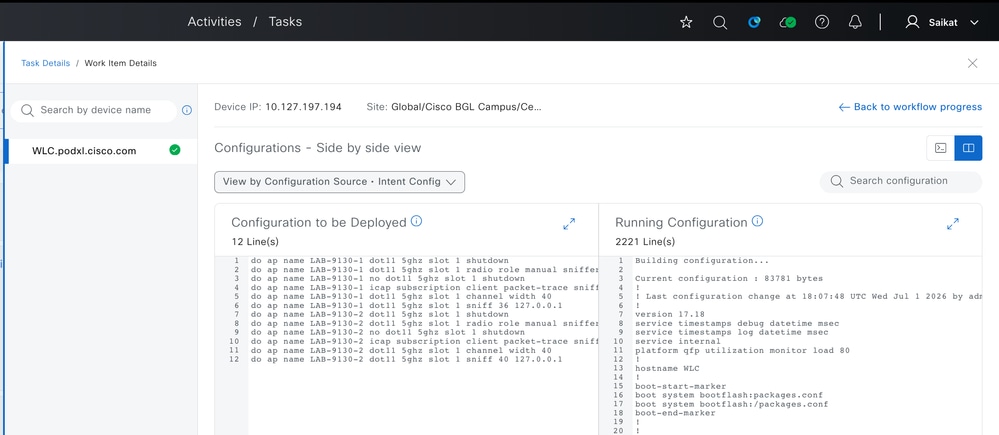Click magnifier icon in device search box

[x=27, y=110]
